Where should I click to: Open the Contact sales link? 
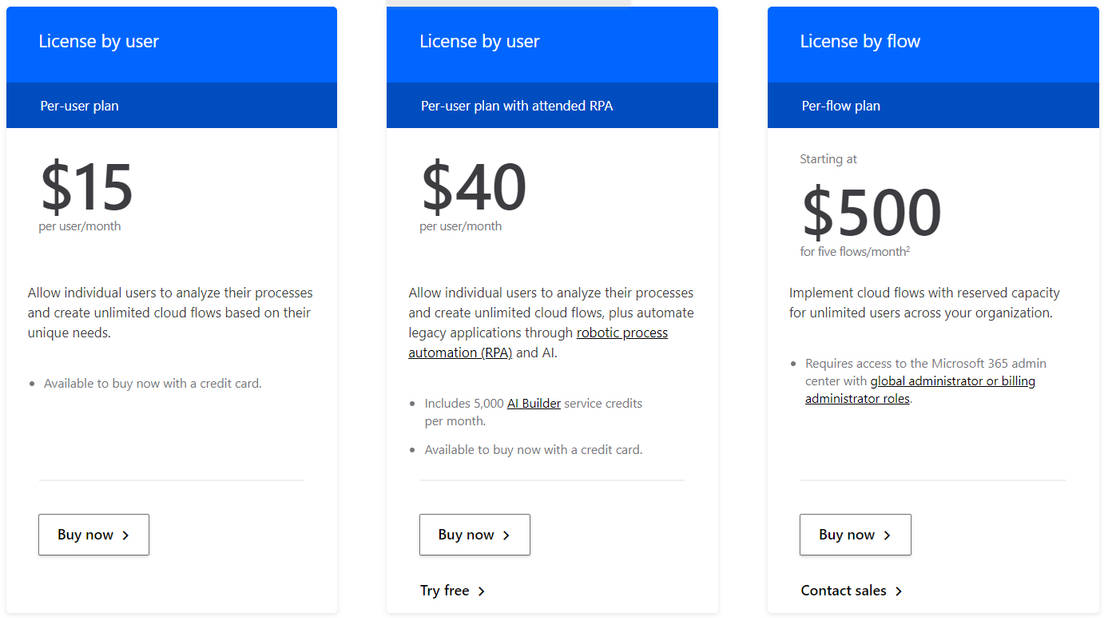[843, 591]
